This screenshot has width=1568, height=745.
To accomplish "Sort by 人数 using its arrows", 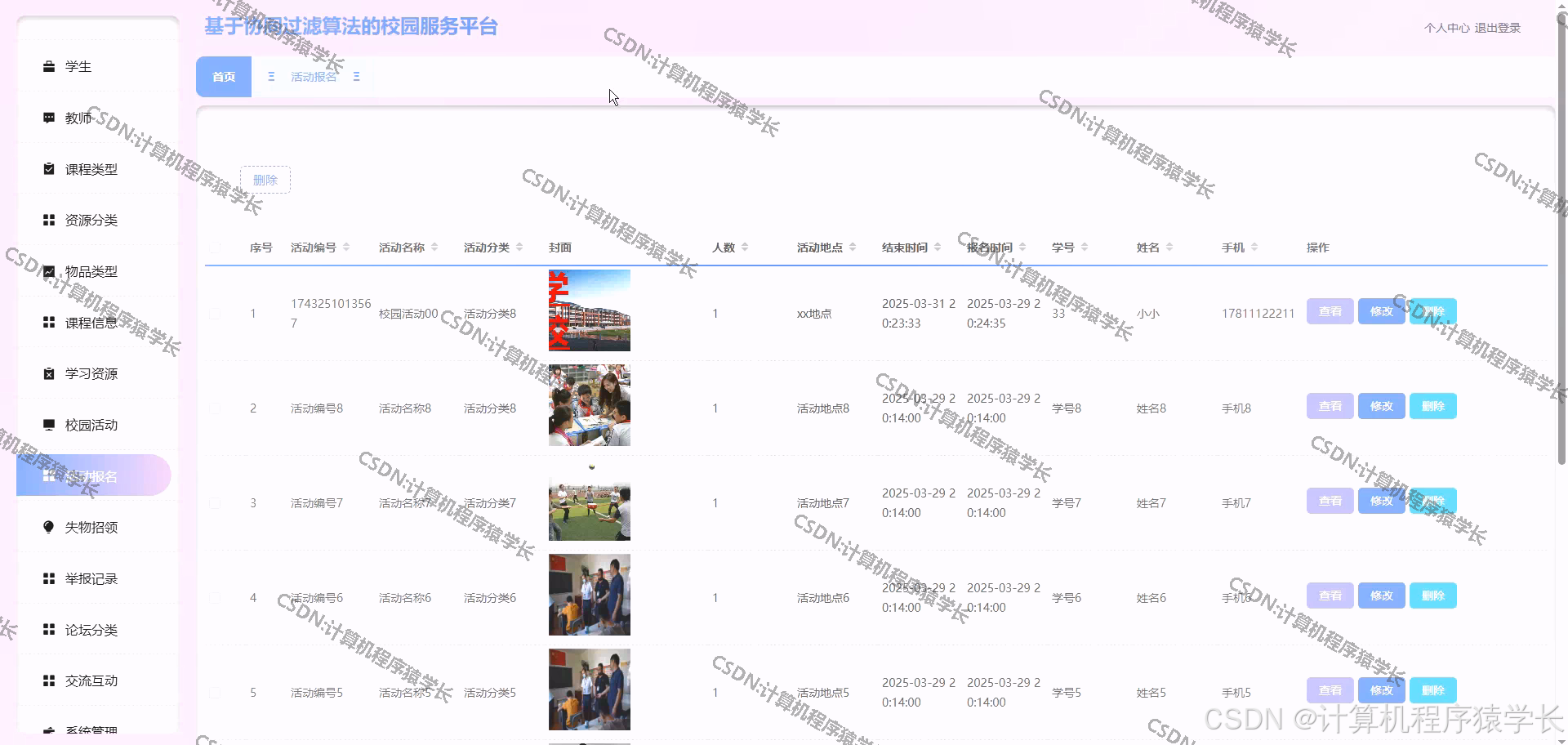I will [x=745, y=247].
